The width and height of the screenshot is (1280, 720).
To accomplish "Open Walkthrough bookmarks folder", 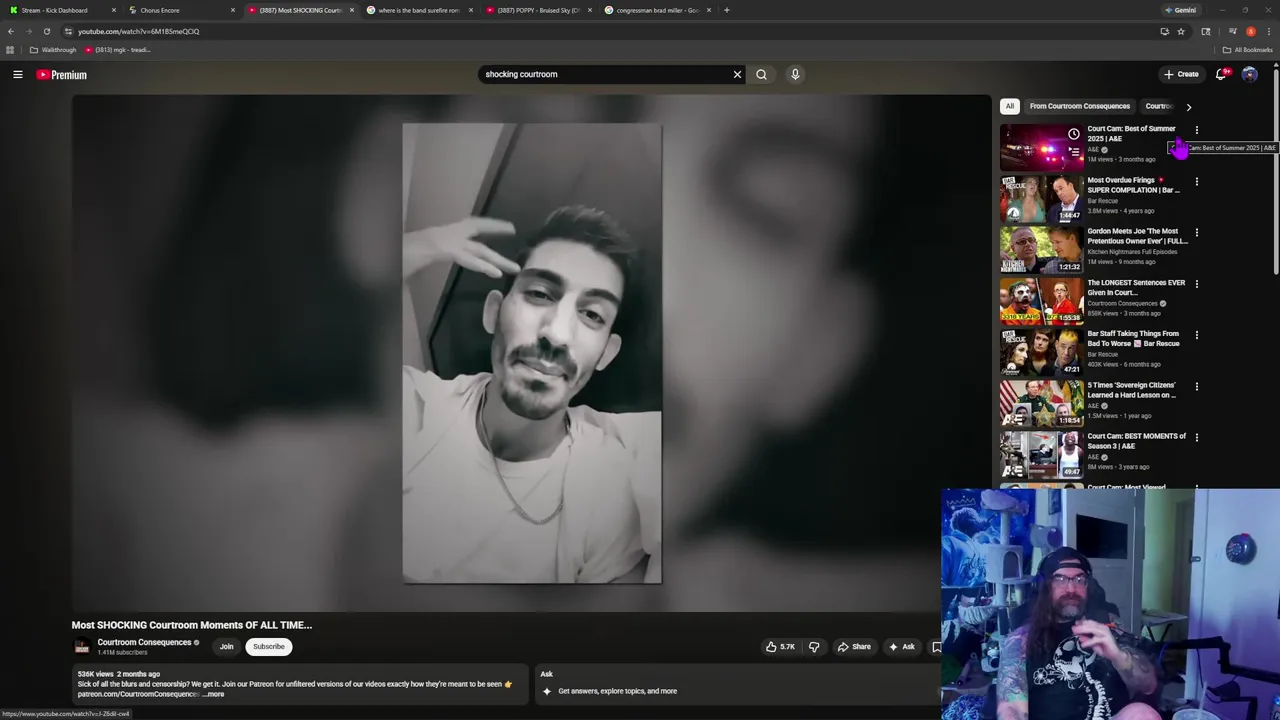I will click(x=53, y=50).
